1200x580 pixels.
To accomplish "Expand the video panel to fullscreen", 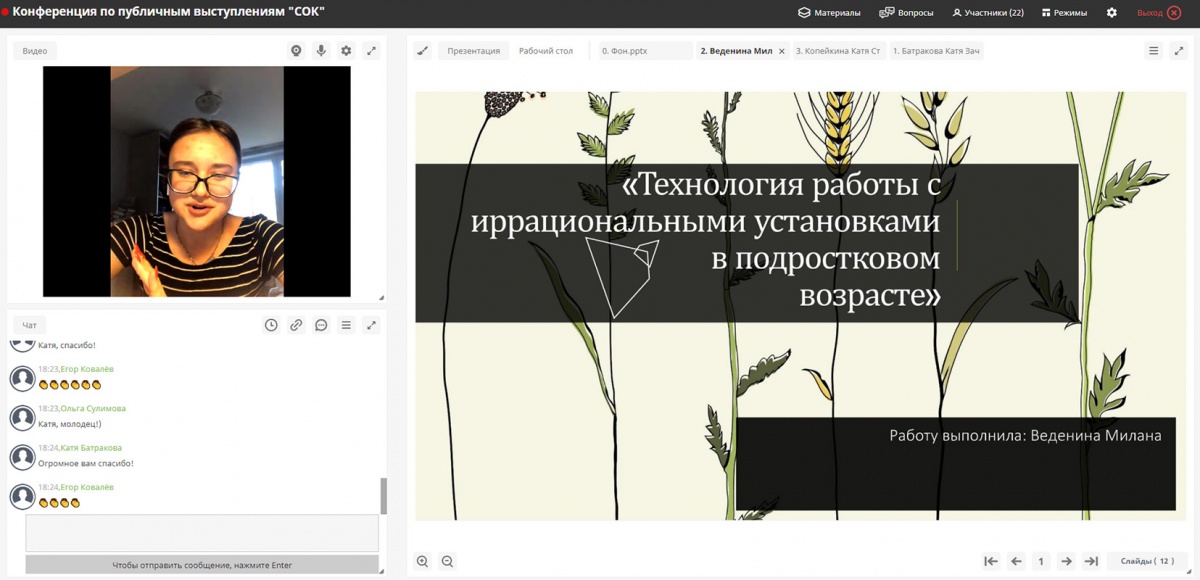I will pos(371,51).
